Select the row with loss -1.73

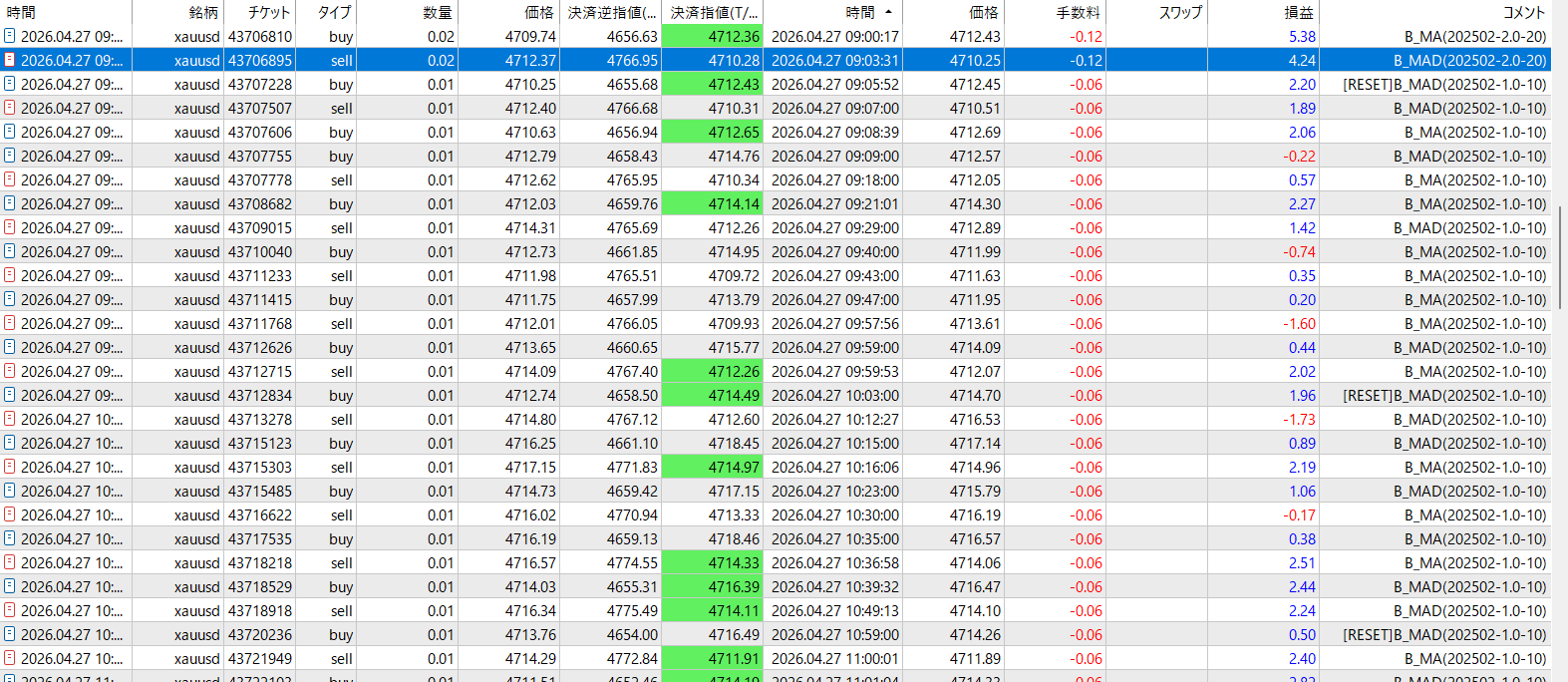pos(776,419)
